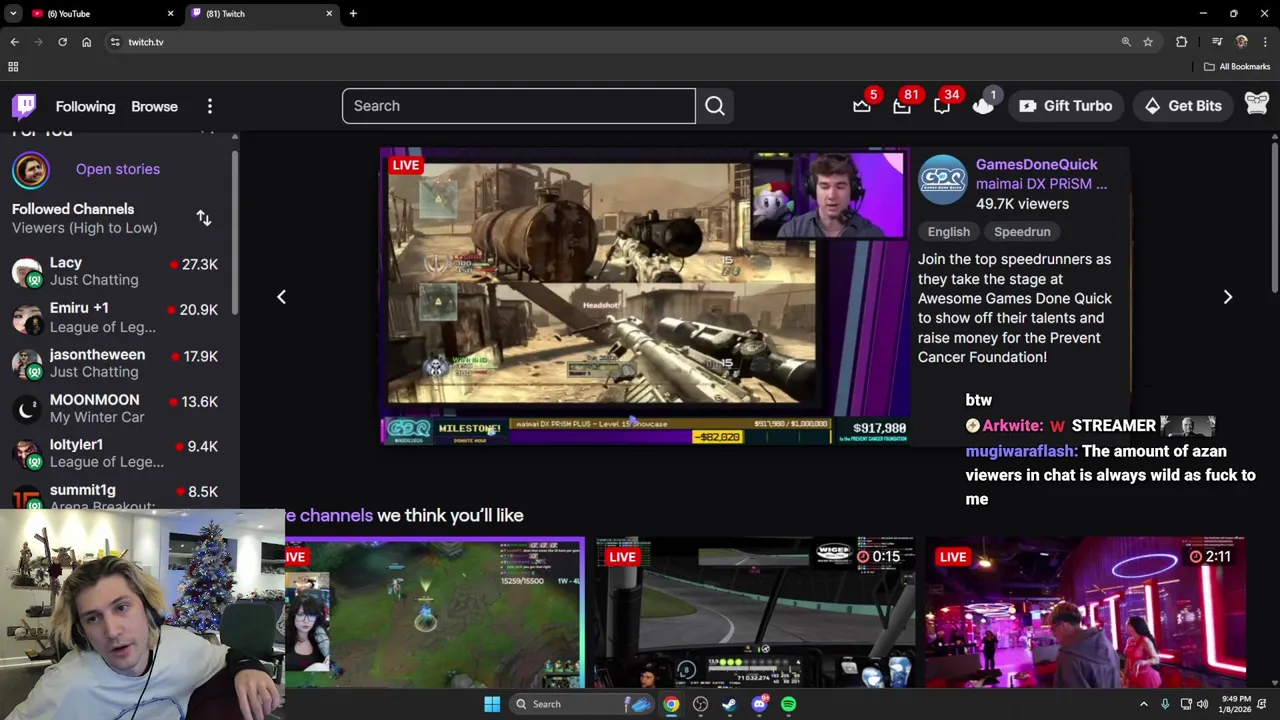Open loltyler1's channel in the sidebar
1280x720 pixels.
point(115,453)
